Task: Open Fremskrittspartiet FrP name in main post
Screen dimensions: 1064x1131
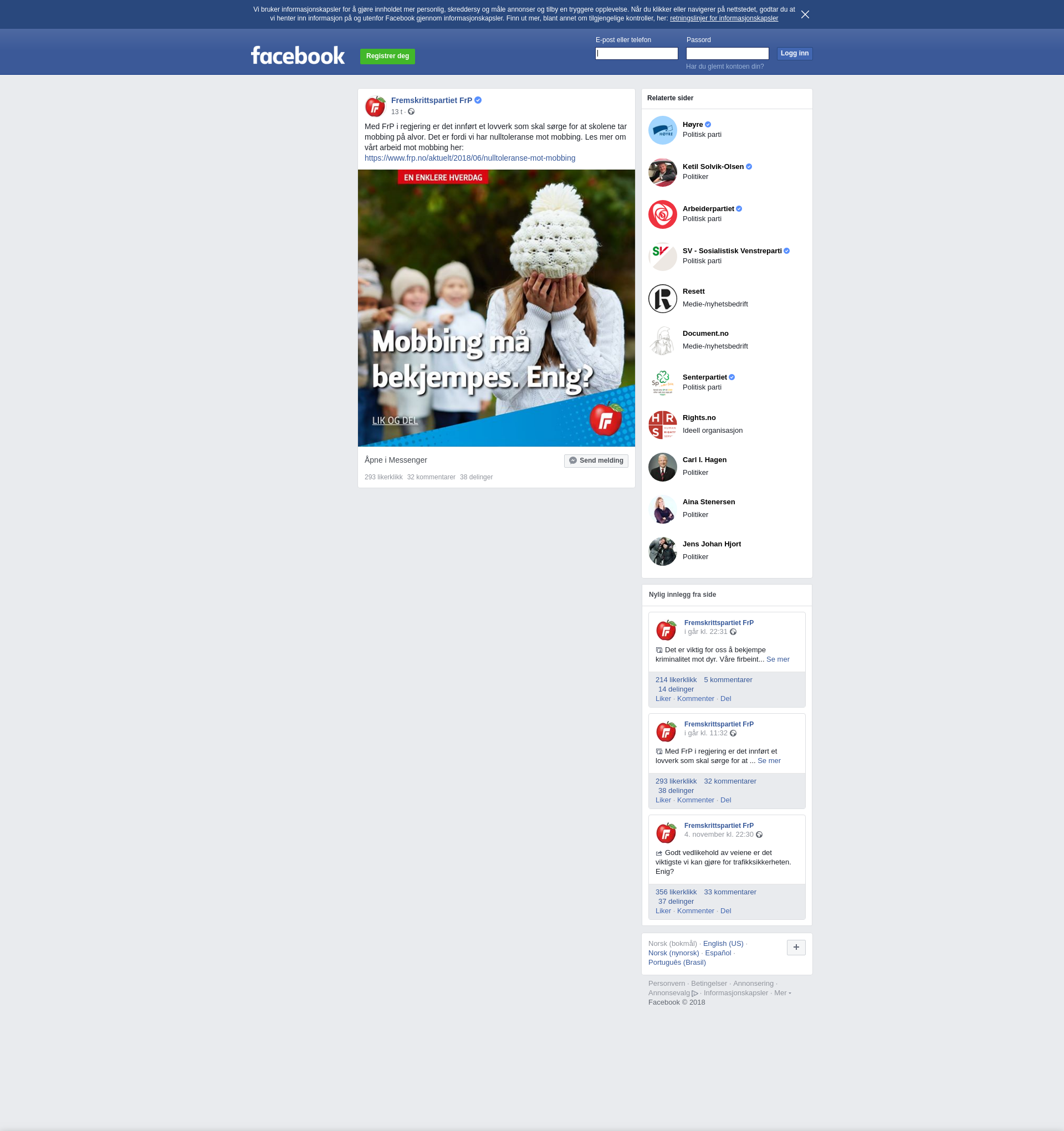Action: click(431, 100)
